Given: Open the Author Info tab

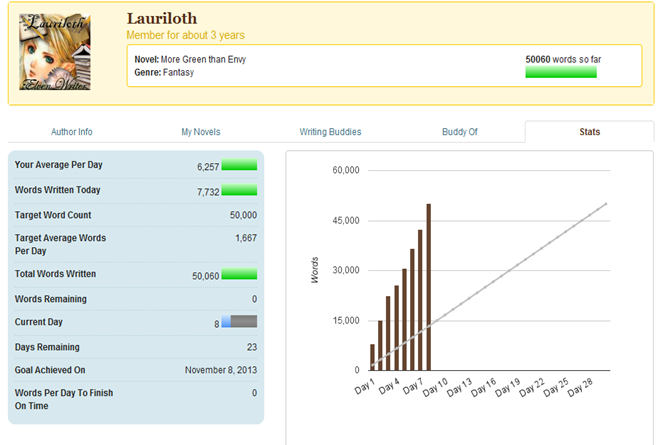Looking at the screenshot, I should (x=72, y=132).
